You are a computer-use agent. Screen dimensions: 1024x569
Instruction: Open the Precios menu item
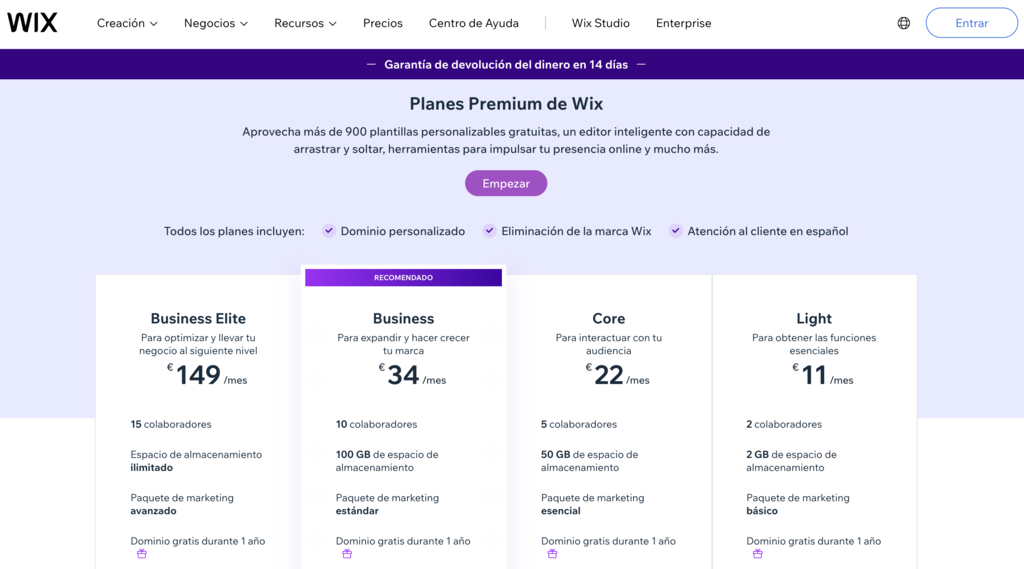pyautogui.click(x=383, y=23)
